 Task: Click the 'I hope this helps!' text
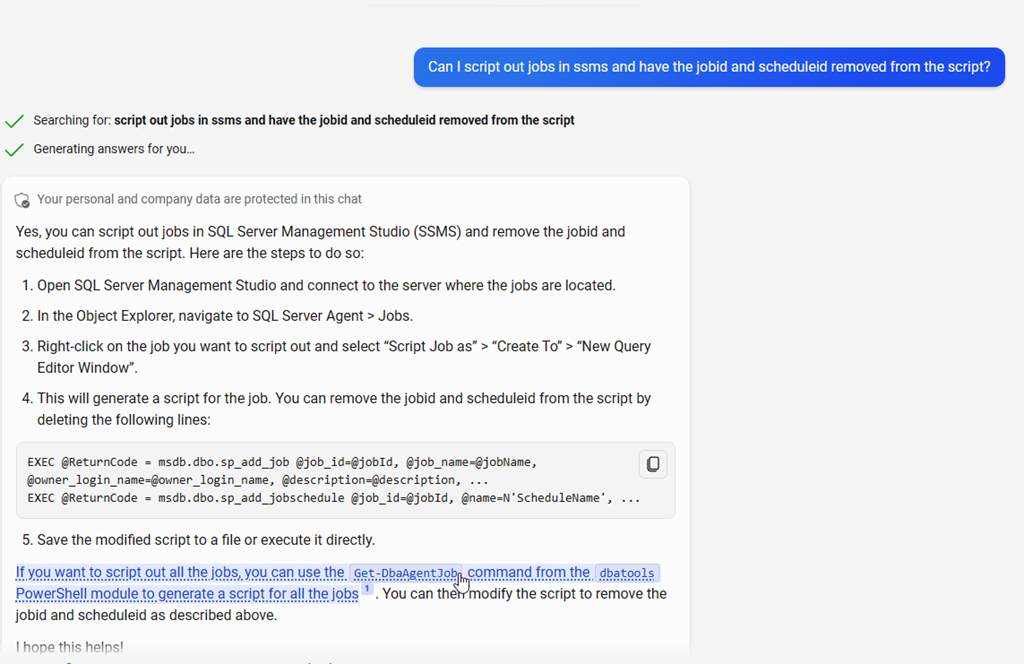click(x=70, y=647)
